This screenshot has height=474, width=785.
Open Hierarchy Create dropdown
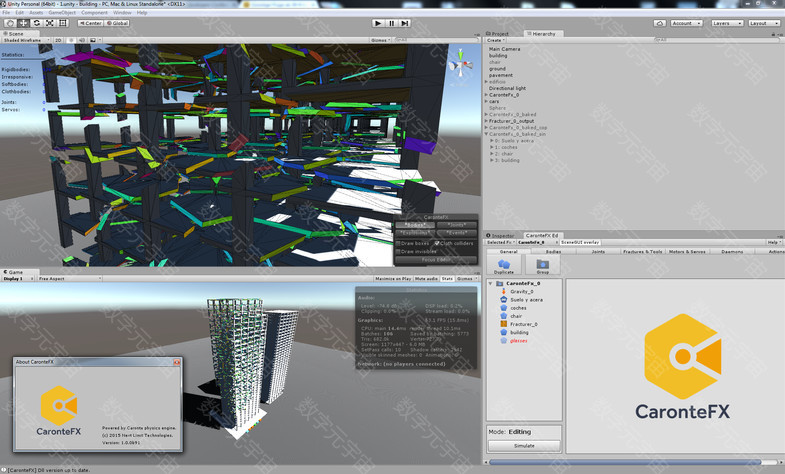pos(496,40)
